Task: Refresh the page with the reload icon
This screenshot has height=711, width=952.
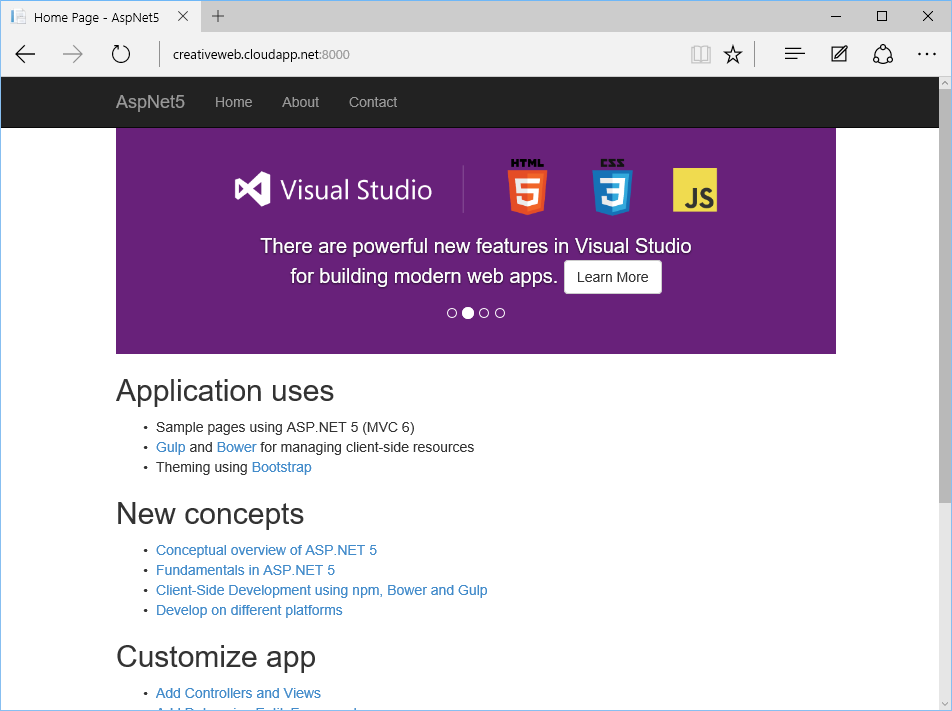Action: (121, 54)
